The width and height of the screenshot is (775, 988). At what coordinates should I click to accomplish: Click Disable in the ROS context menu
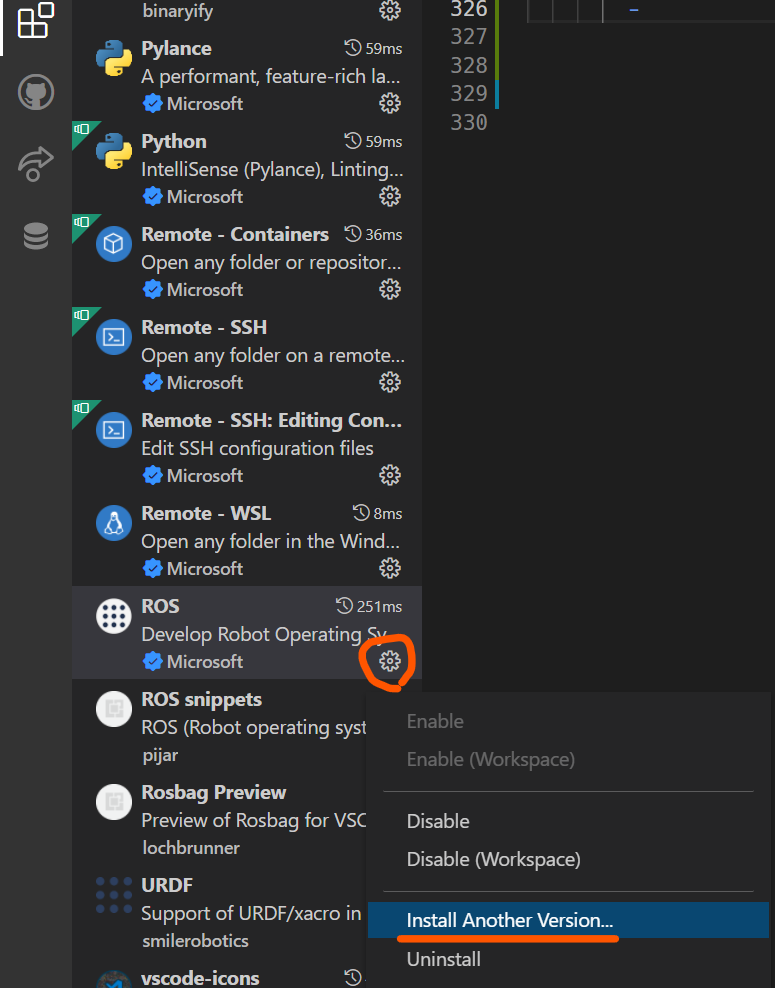coord(438,821)
